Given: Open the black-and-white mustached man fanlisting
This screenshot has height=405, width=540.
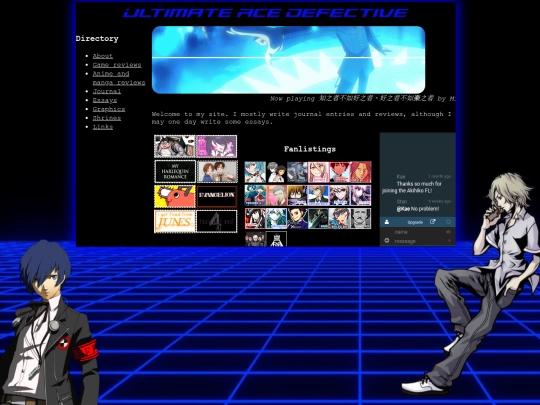Looking at the screenshot, I should [361, 218].
